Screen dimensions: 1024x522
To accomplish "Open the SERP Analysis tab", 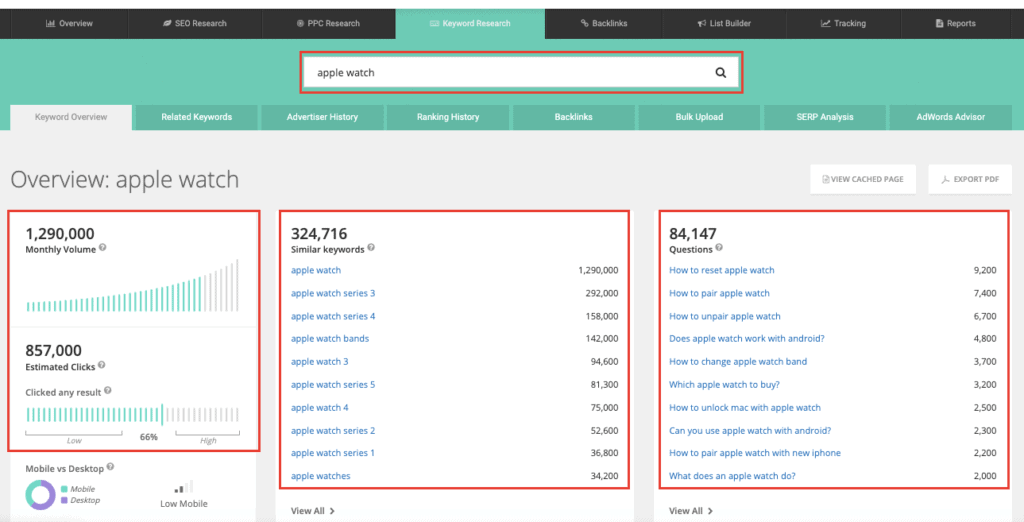I will 824,117.
